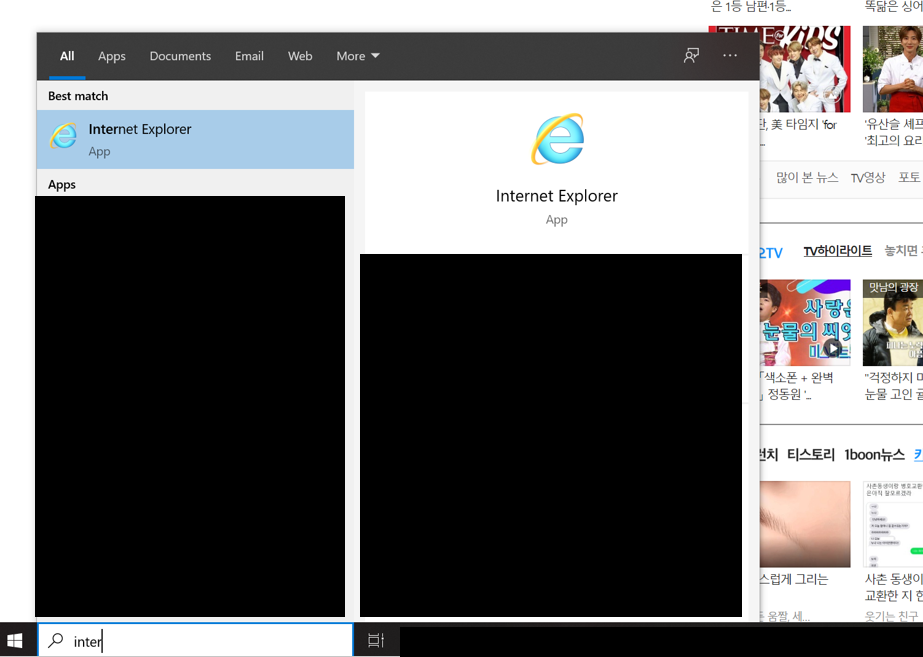Open Internet Explorer best match result

tap(195, 140)
